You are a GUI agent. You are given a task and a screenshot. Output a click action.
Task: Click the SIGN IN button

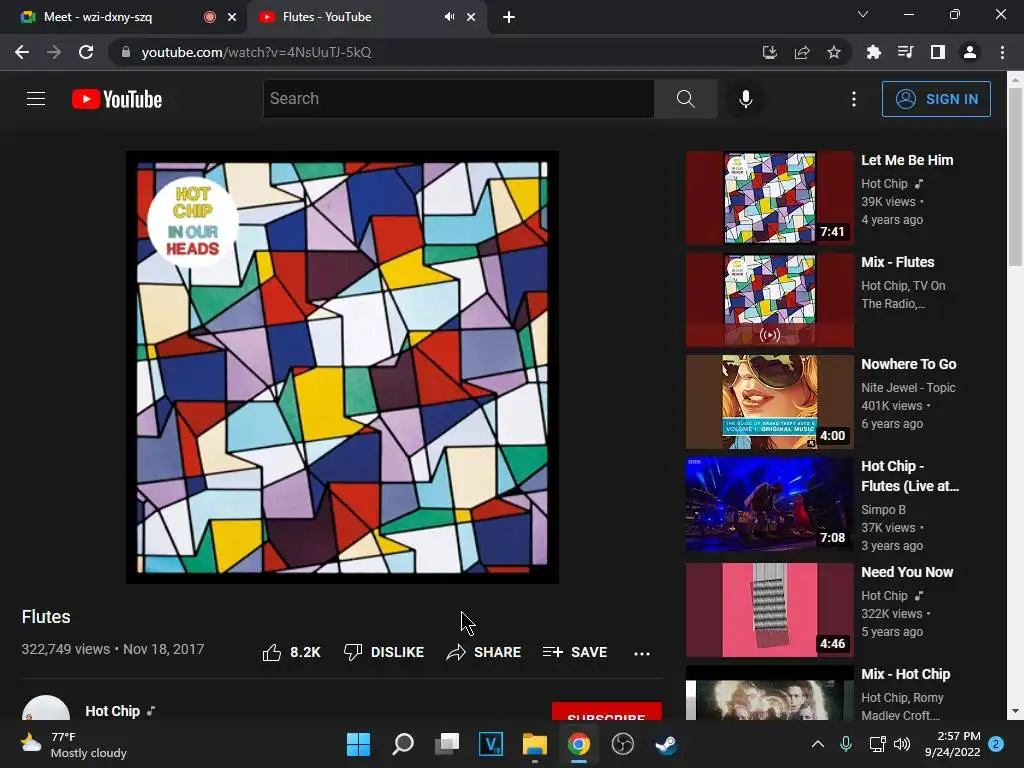(x=936, y=99)
